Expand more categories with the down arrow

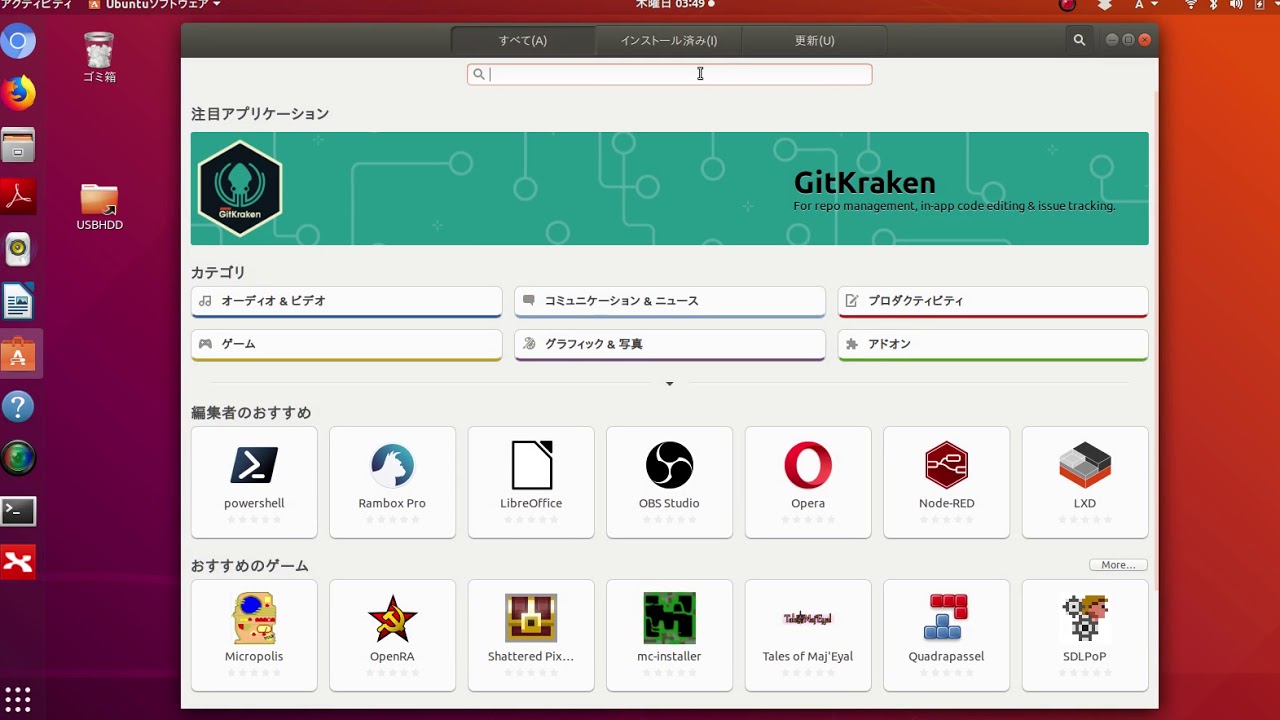pos(669,383)
